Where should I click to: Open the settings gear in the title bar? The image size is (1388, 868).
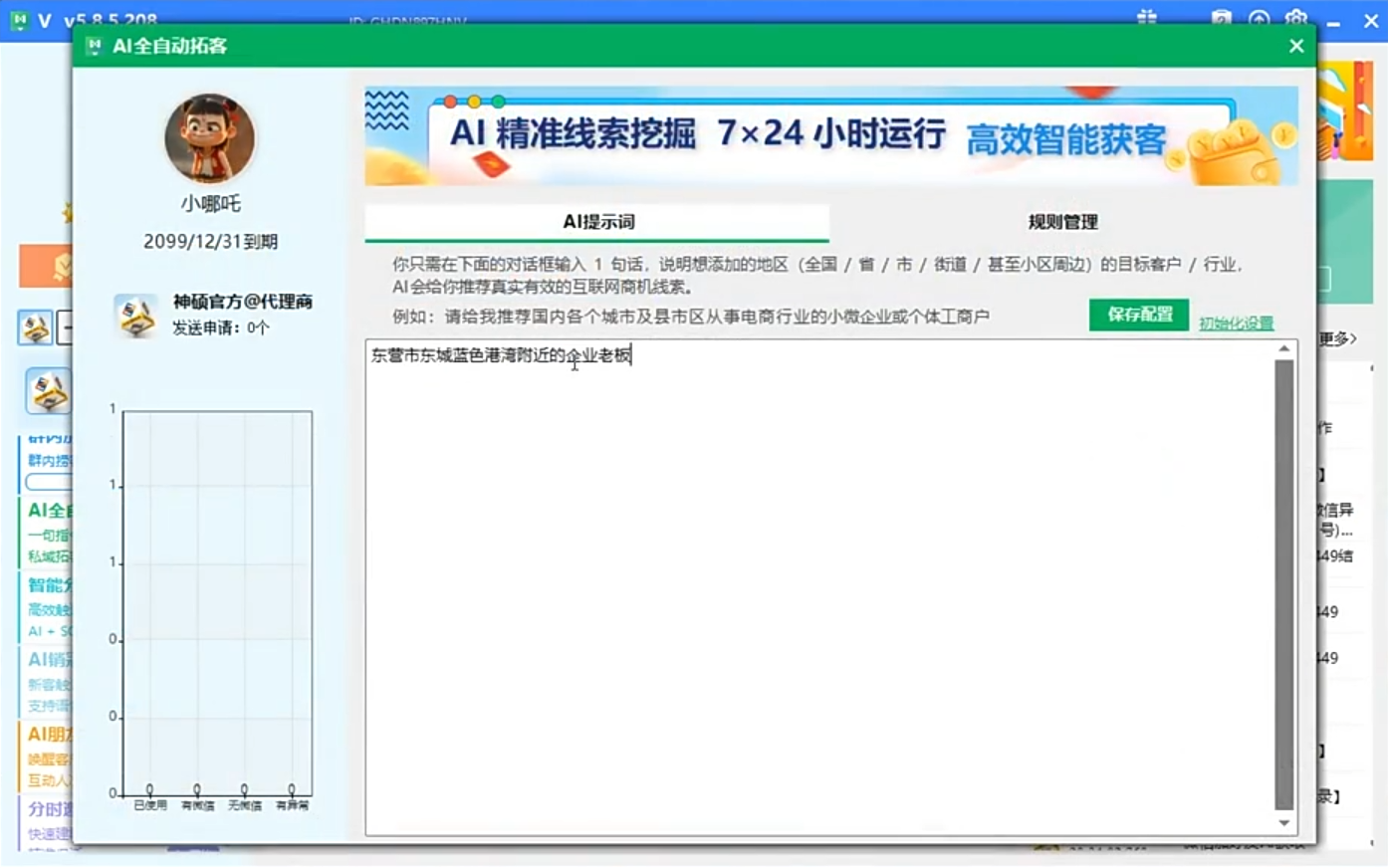click(1297, 18)
